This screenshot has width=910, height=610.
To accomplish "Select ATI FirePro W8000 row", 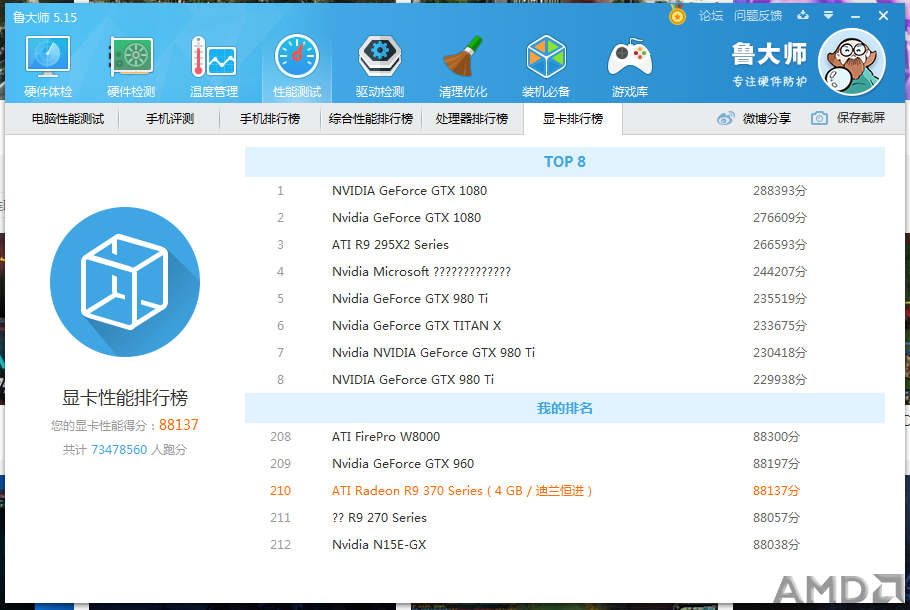I will coord(565,436).
